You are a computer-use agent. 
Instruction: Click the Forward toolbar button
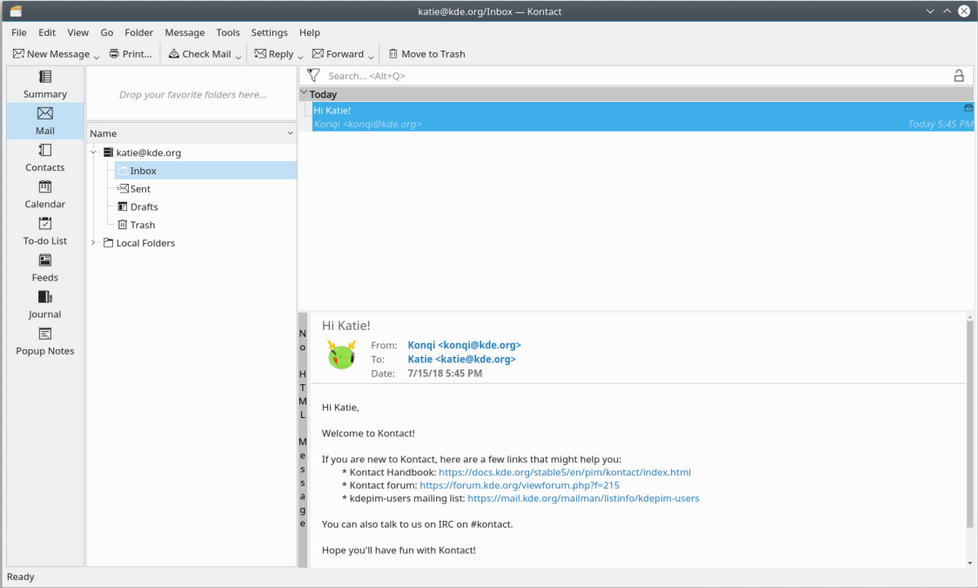pos(338,54)
